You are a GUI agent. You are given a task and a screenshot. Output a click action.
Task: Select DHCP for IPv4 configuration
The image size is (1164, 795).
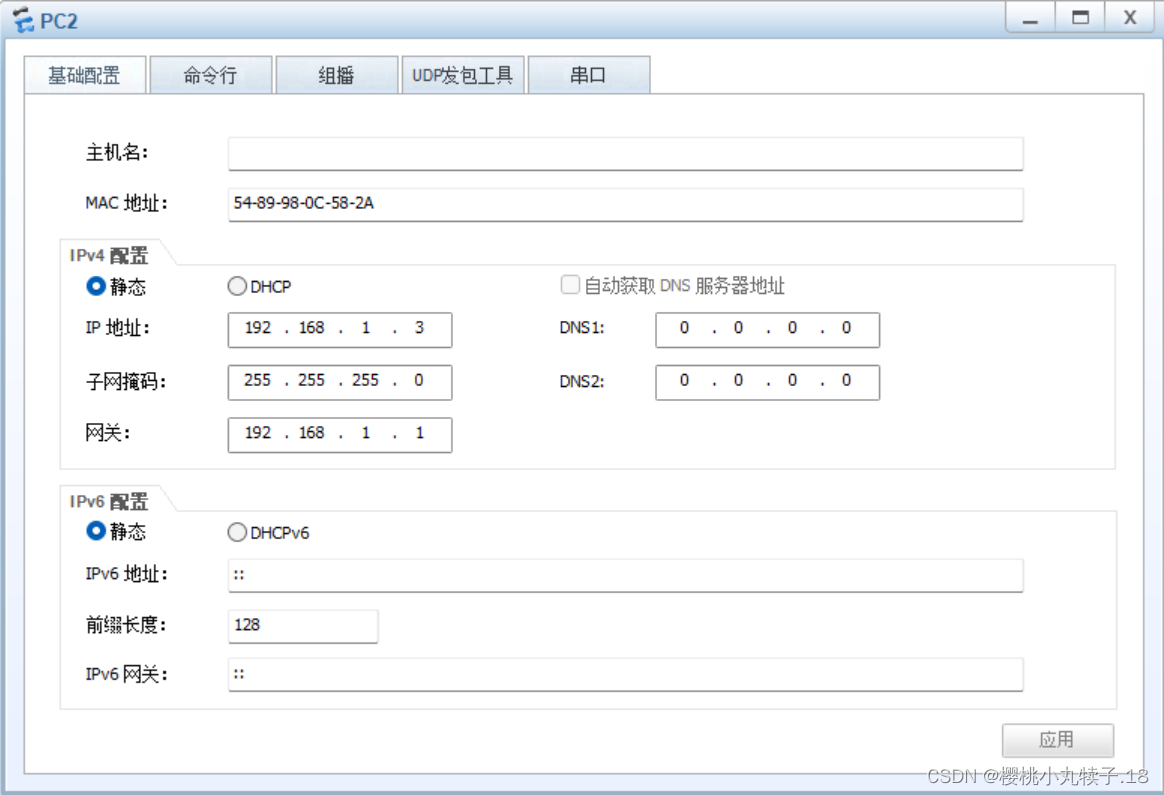[x=237, y=286]
